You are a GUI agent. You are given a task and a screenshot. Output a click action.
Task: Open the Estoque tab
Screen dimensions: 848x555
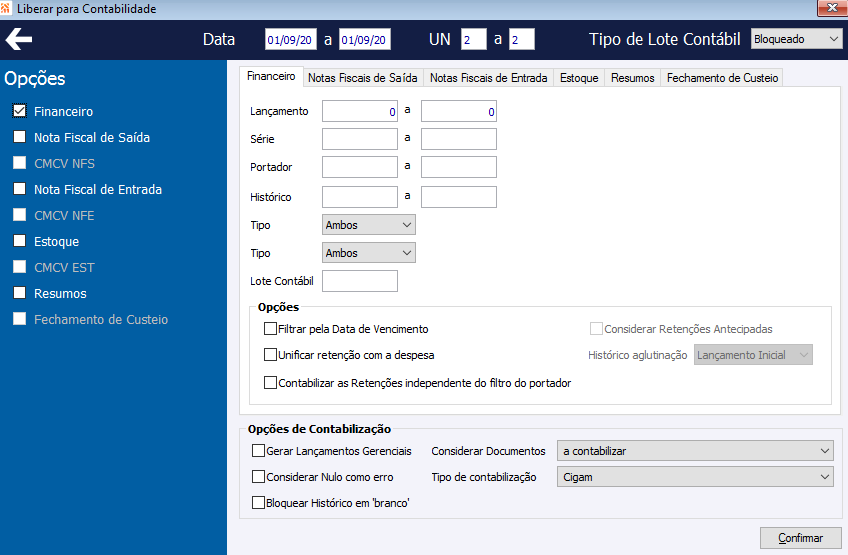(579, 78)
